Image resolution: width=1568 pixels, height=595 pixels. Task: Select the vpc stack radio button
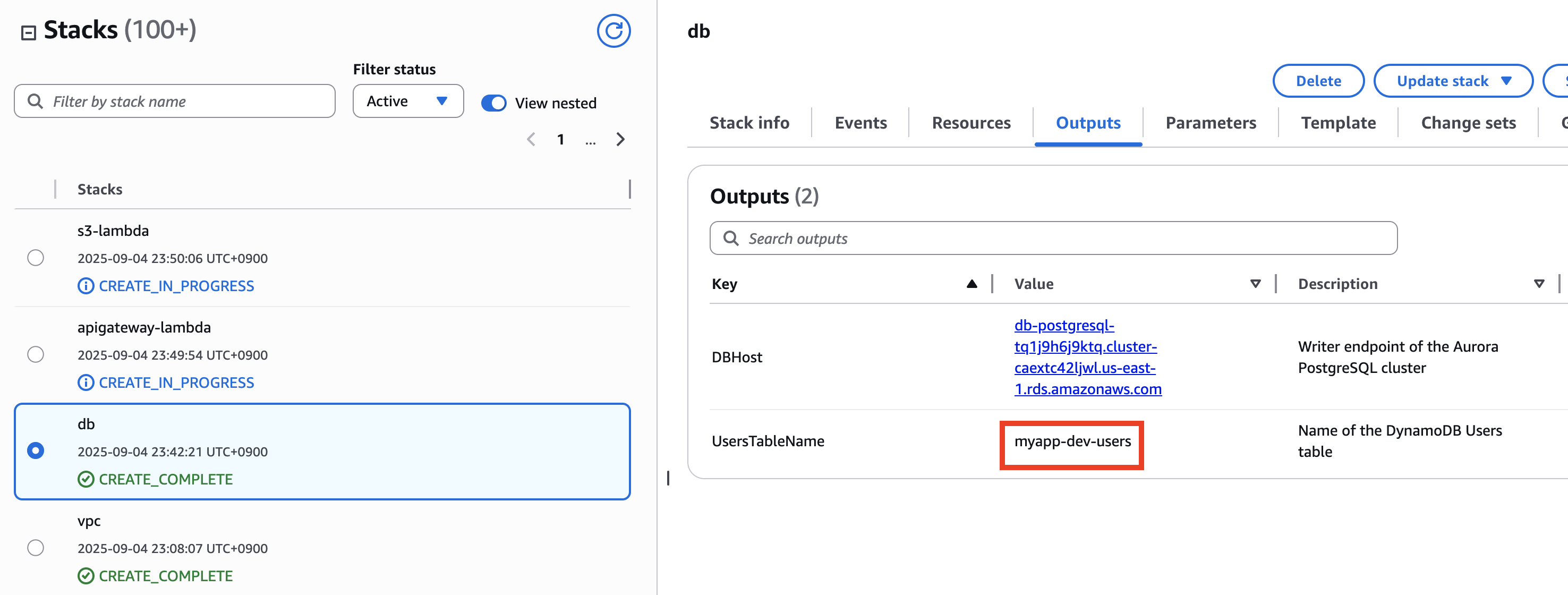[x=36, y=548]
